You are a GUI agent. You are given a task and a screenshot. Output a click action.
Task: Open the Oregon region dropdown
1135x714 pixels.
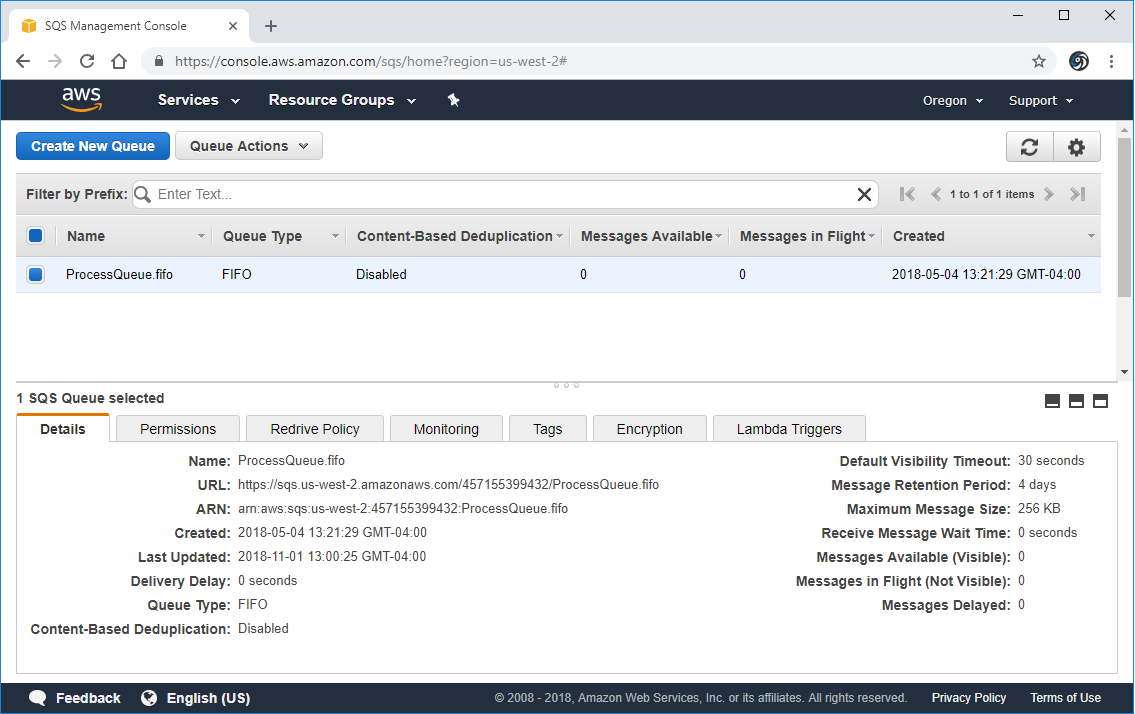(953, 101)
